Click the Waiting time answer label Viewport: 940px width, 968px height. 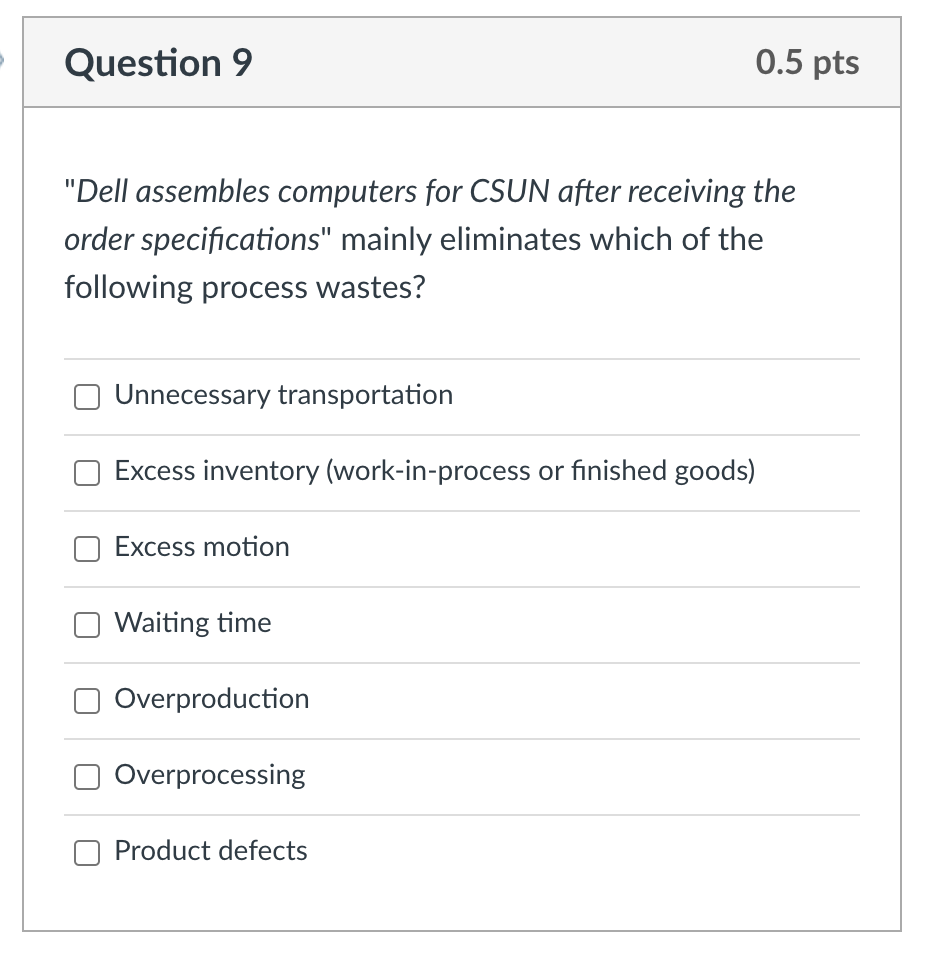[192, 623]
